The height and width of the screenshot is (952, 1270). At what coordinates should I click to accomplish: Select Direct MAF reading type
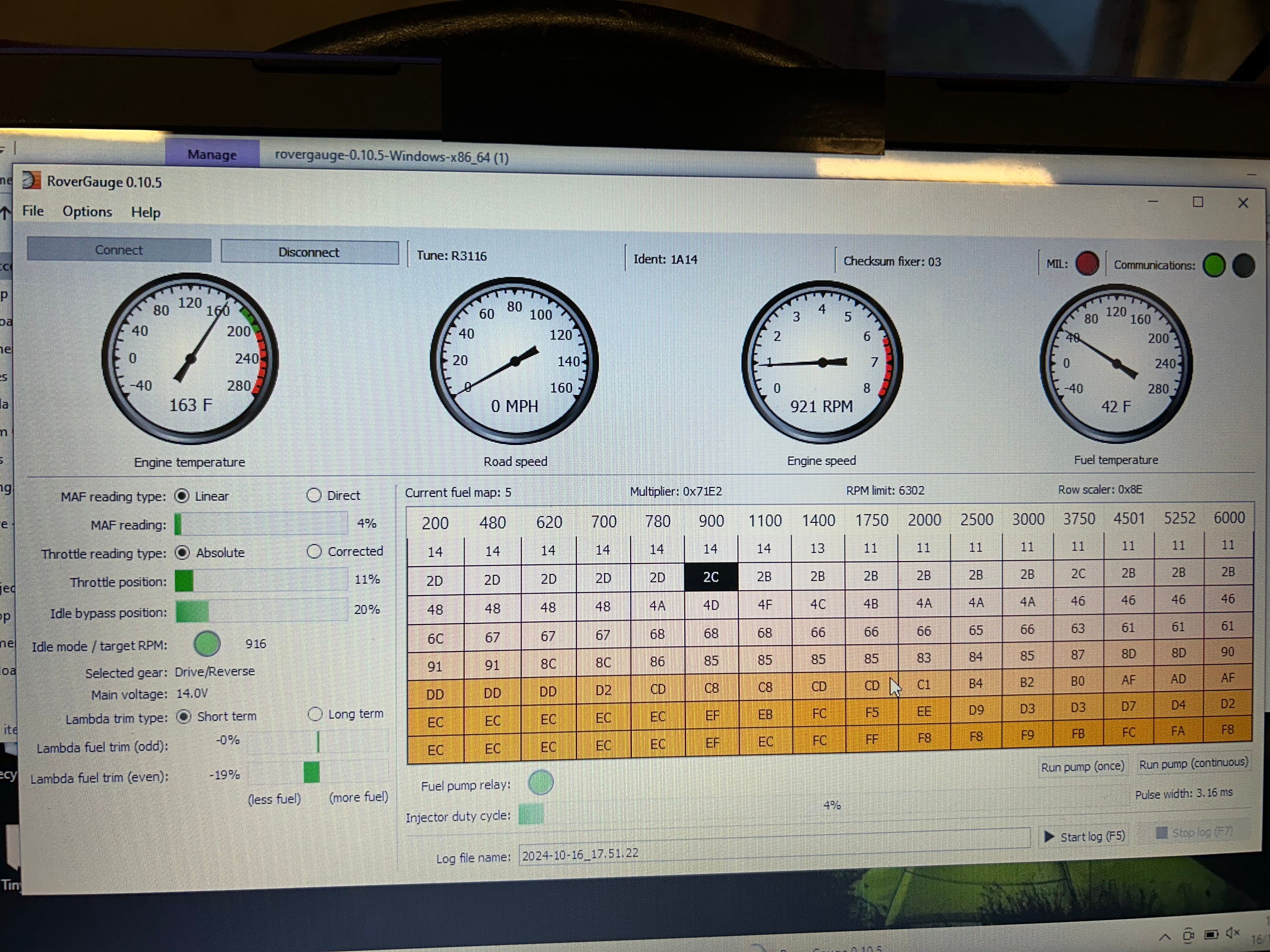point(314,495)
